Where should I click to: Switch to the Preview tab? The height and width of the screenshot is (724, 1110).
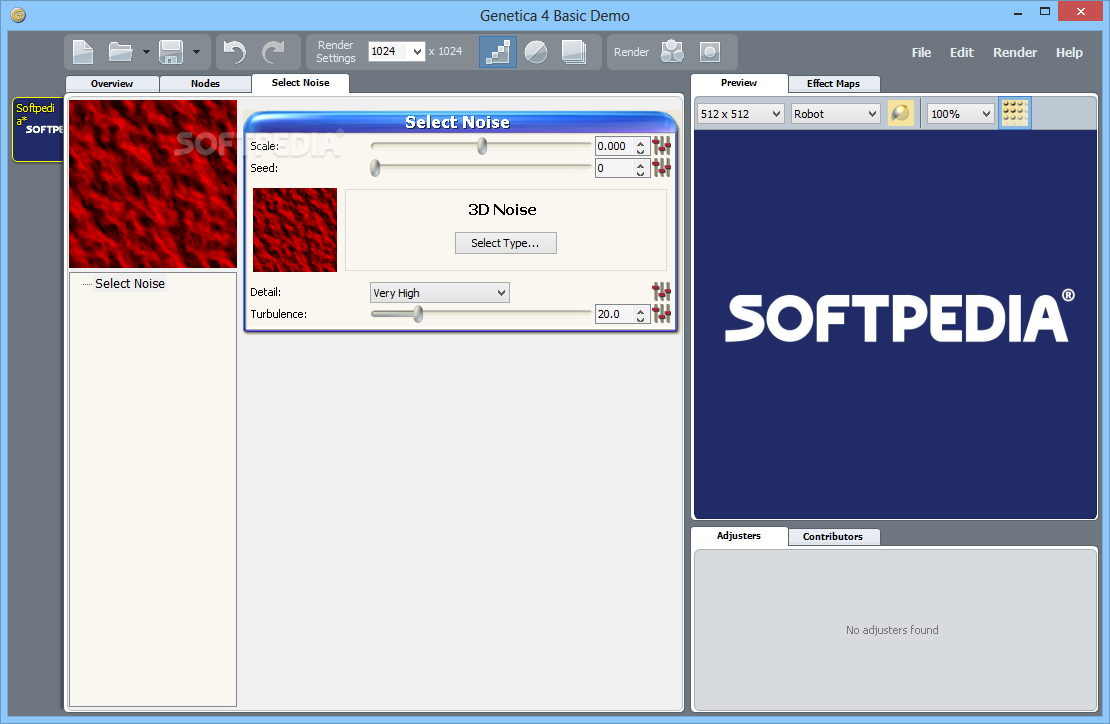pos(739,83)
